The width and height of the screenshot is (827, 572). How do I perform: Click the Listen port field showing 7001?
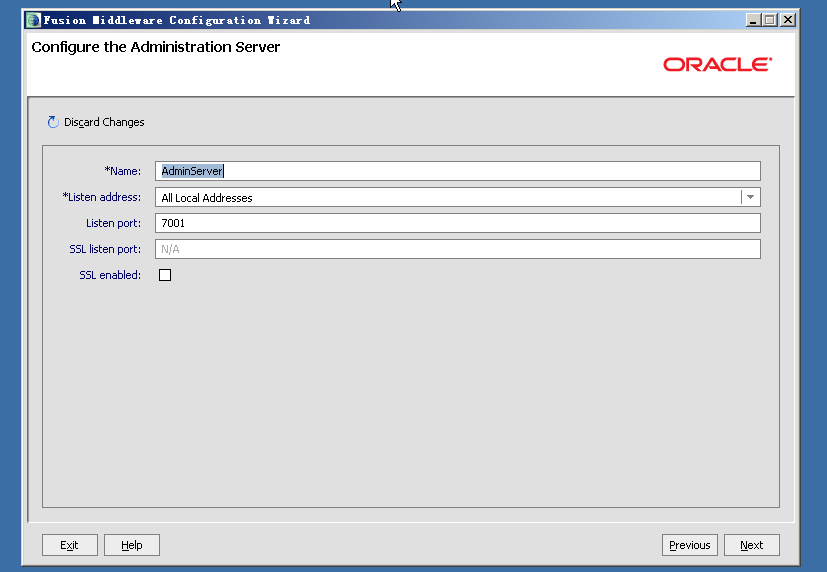[x=457, y=223]
